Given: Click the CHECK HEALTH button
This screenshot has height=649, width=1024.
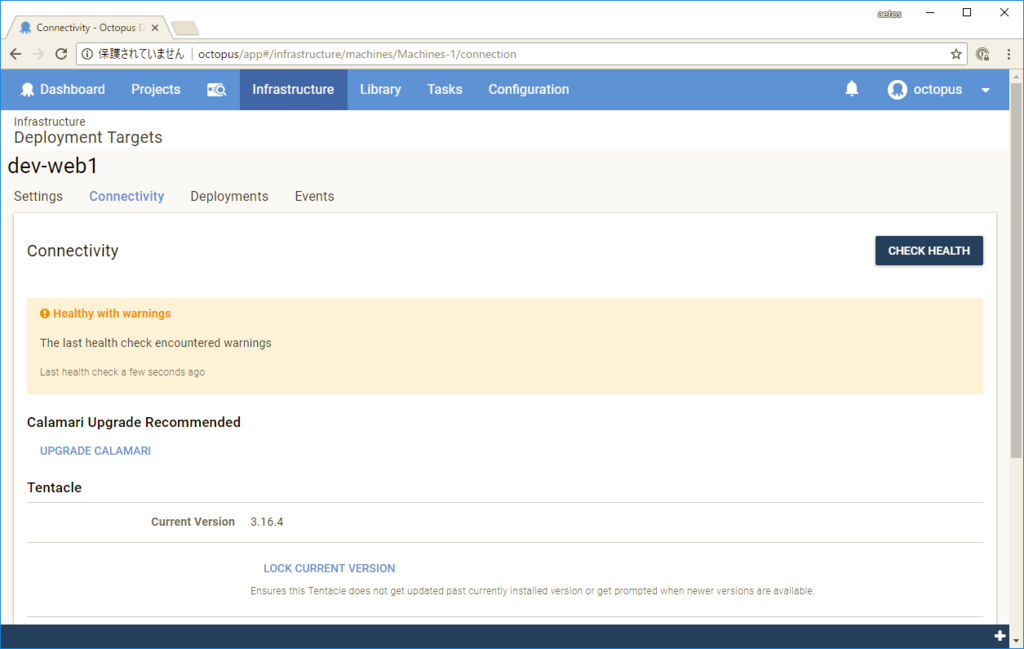Looking at the screenshot, I should pos(929,251).
